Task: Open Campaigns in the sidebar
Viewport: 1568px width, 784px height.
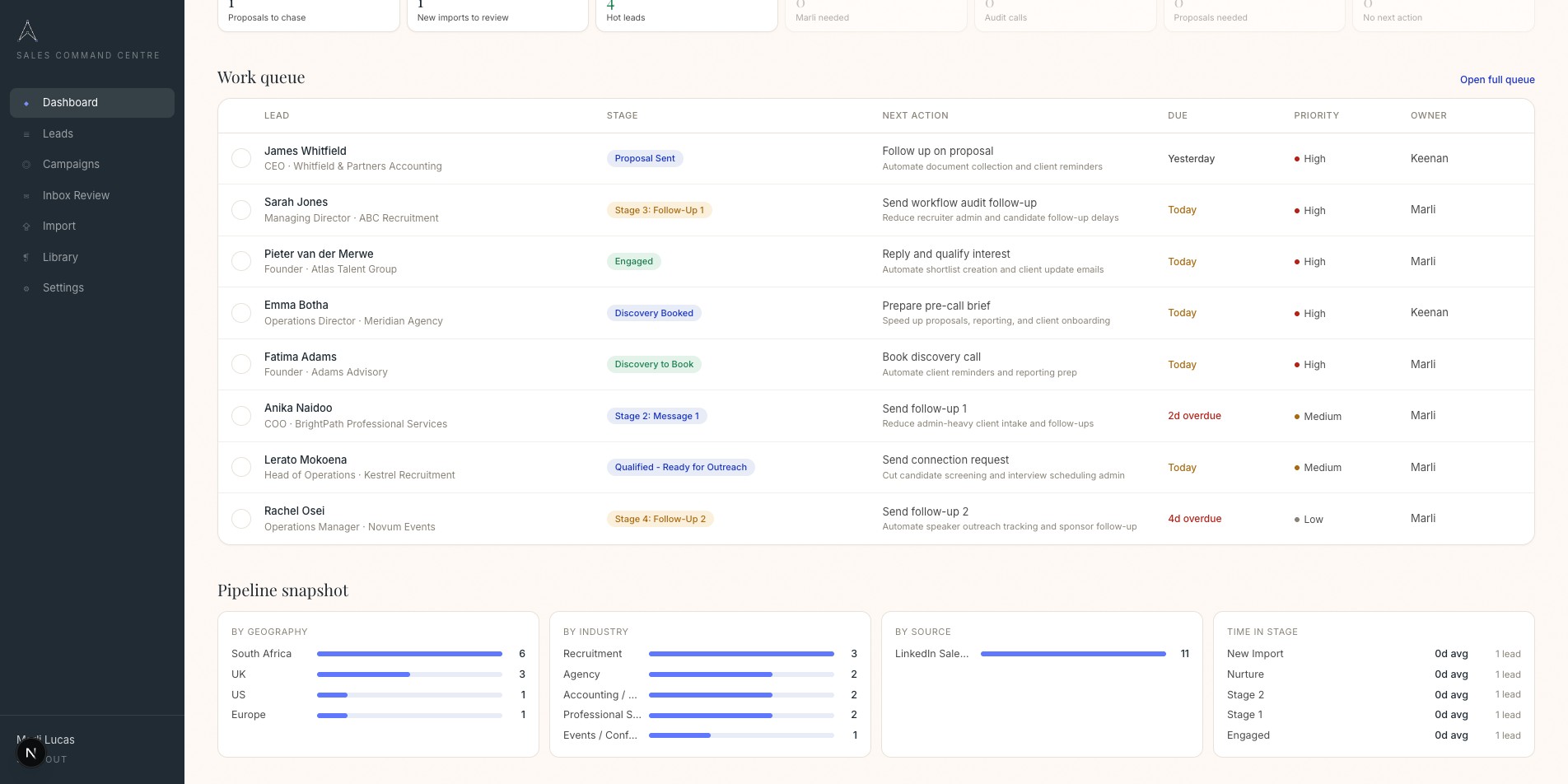Action: 92,165
